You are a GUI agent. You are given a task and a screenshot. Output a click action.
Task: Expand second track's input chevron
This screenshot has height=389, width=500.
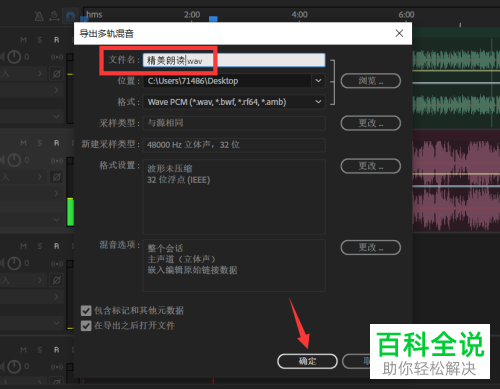coord(40,177)
